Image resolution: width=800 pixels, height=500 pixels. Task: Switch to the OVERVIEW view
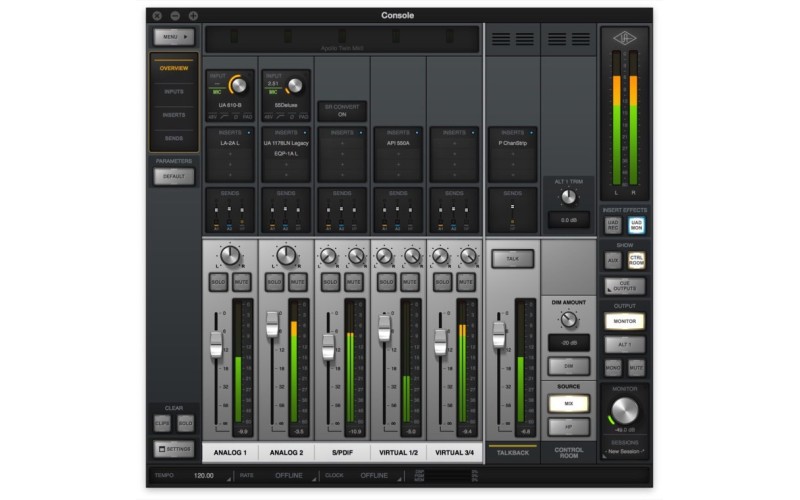[174, 68]
